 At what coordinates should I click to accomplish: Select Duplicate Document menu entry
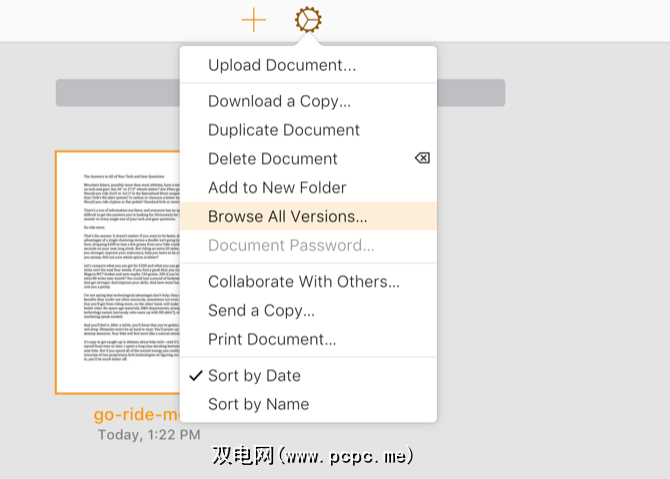pyautogui.click(x=284, y=130)
